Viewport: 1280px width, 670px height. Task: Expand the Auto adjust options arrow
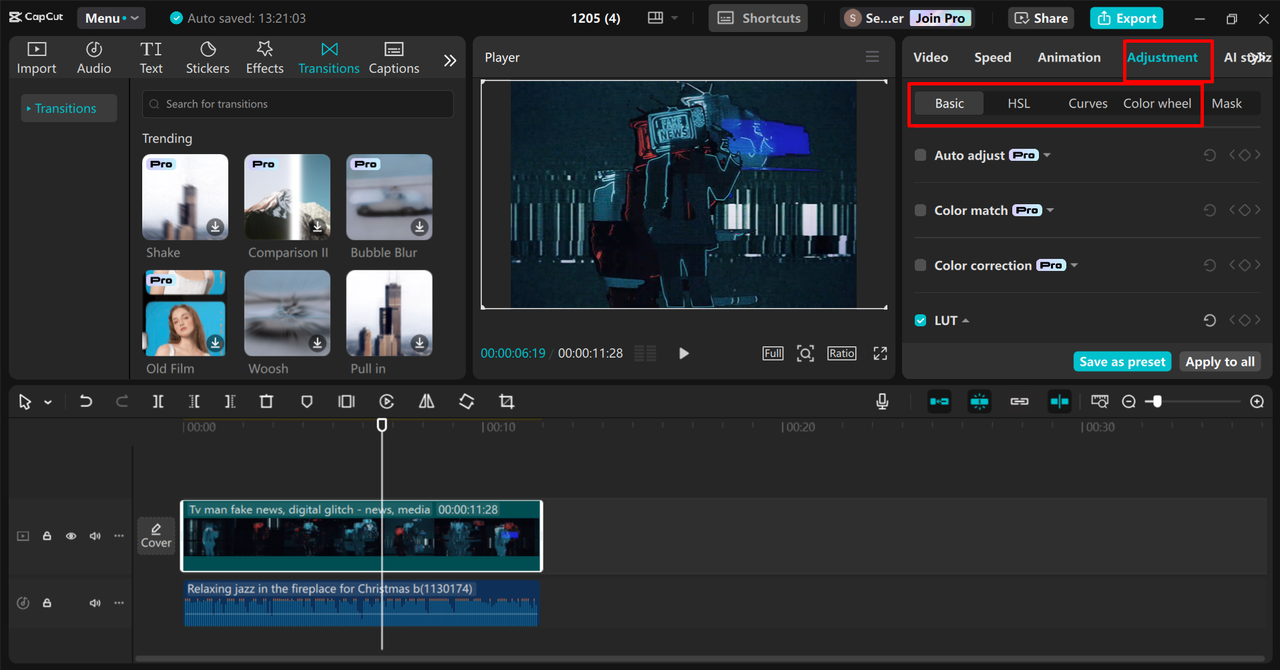[x=1047, y=155]
